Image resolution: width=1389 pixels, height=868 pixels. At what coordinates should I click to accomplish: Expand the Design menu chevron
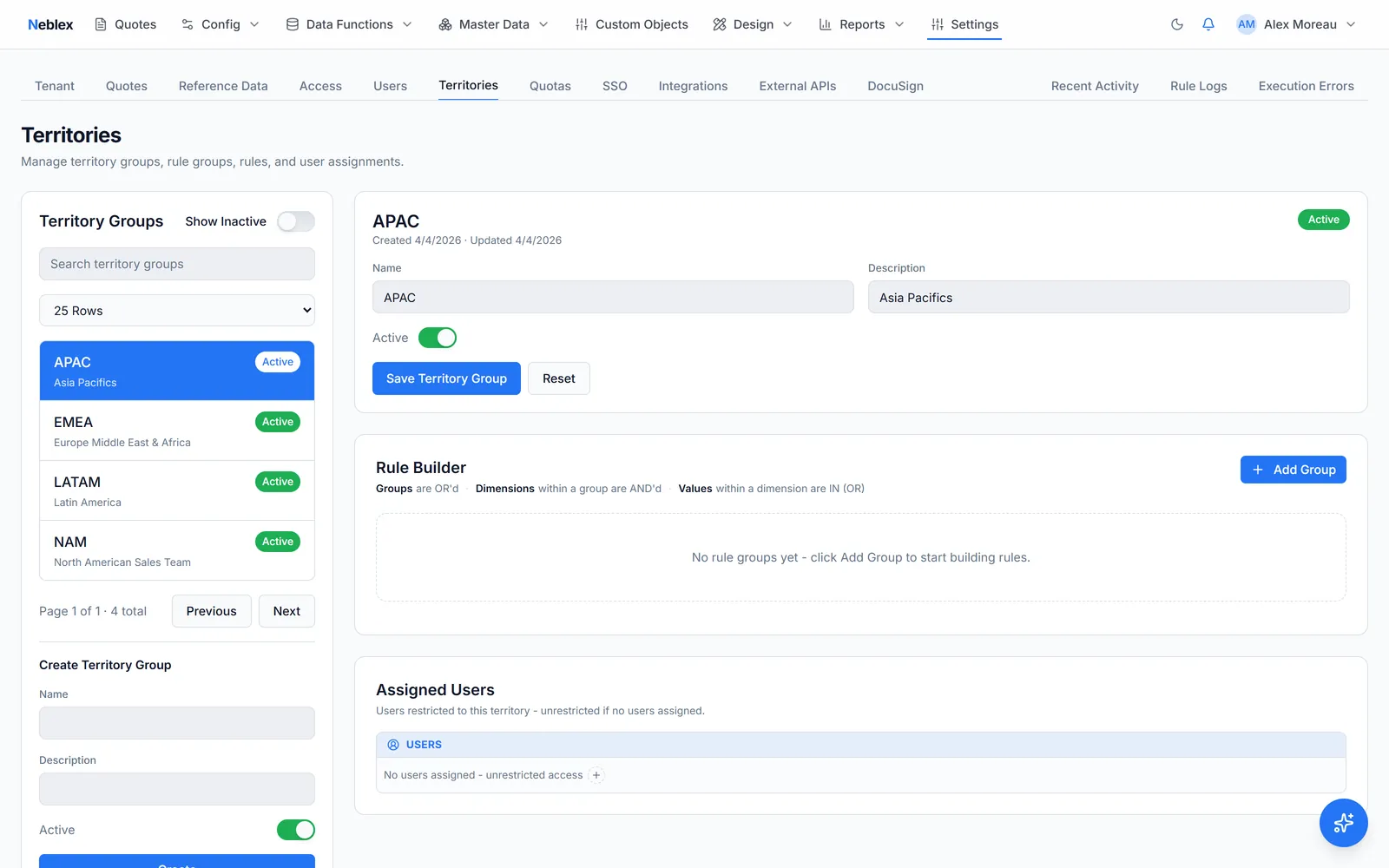click(x=787, y=24)
